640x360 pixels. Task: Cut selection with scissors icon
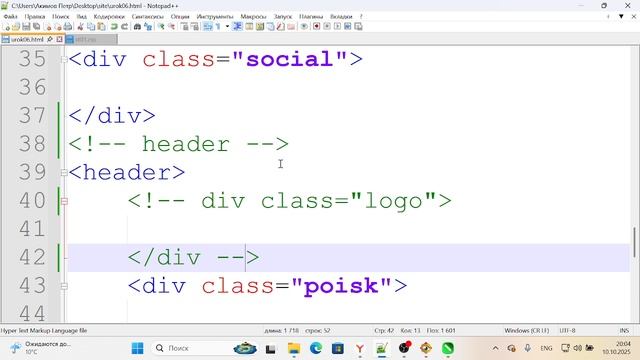coord(80,27)
